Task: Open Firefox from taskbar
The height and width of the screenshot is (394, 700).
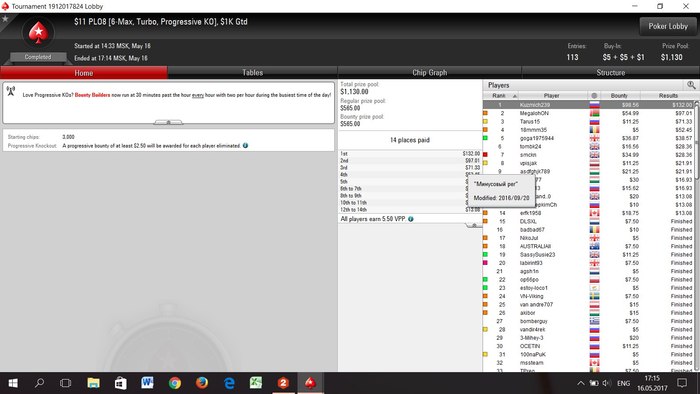Action: 202,383
